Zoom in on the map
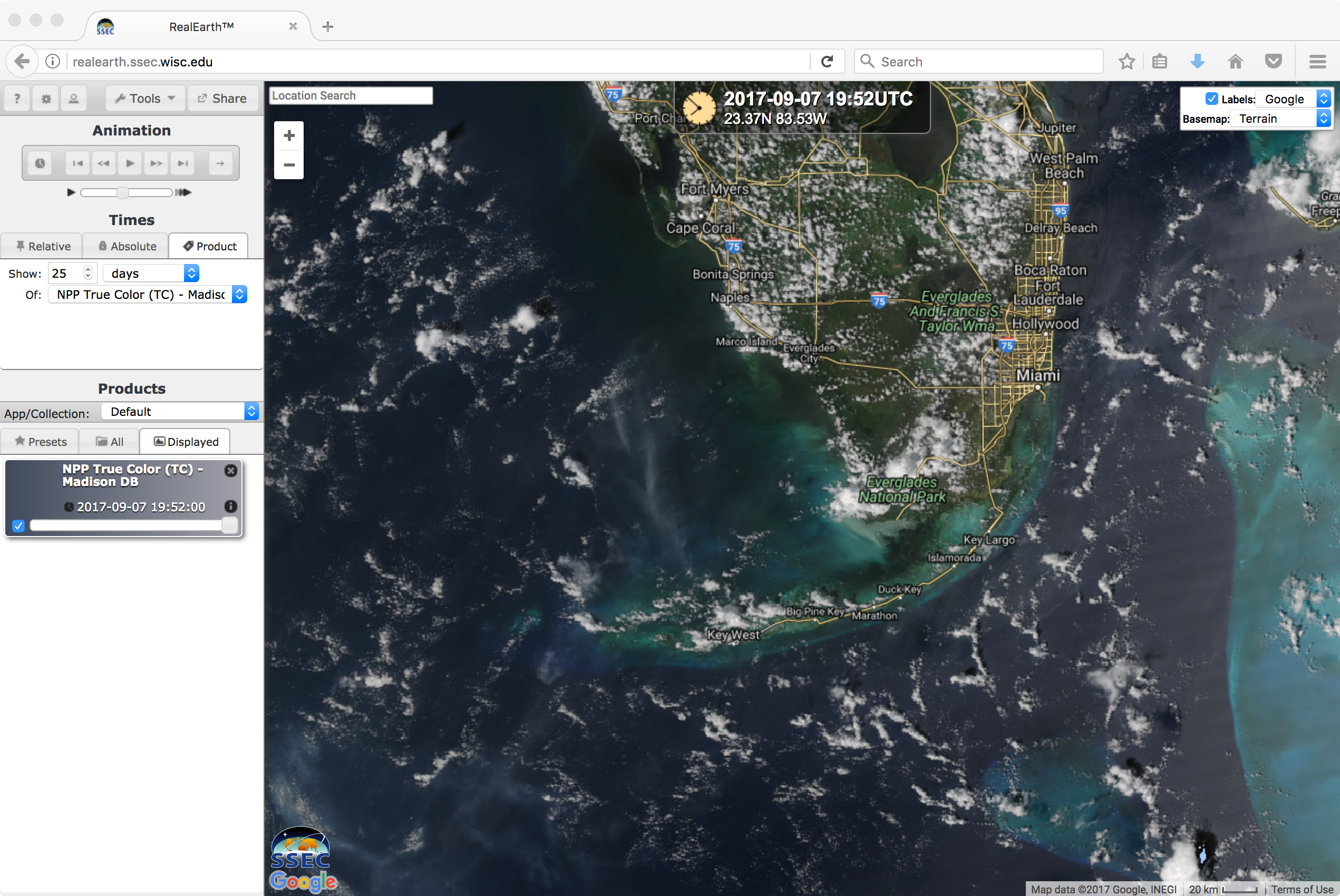This screenshot has height=896, width=1340. [289, 136]
